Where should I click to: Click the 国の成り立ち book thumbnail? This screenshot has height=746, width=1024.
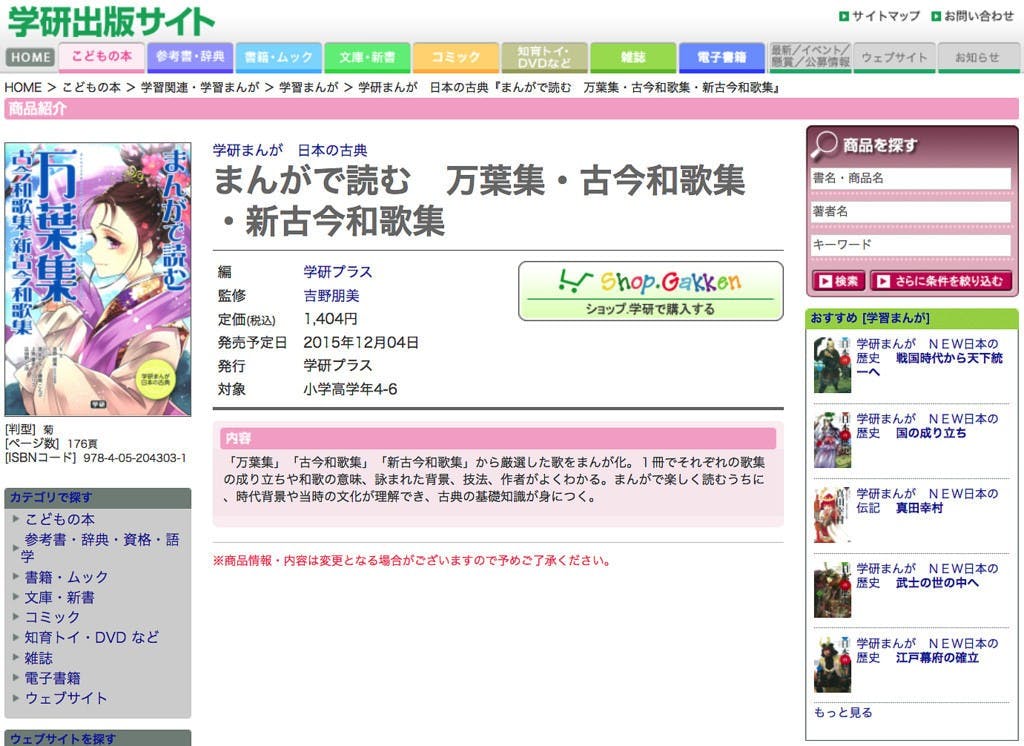click(833, 440)
